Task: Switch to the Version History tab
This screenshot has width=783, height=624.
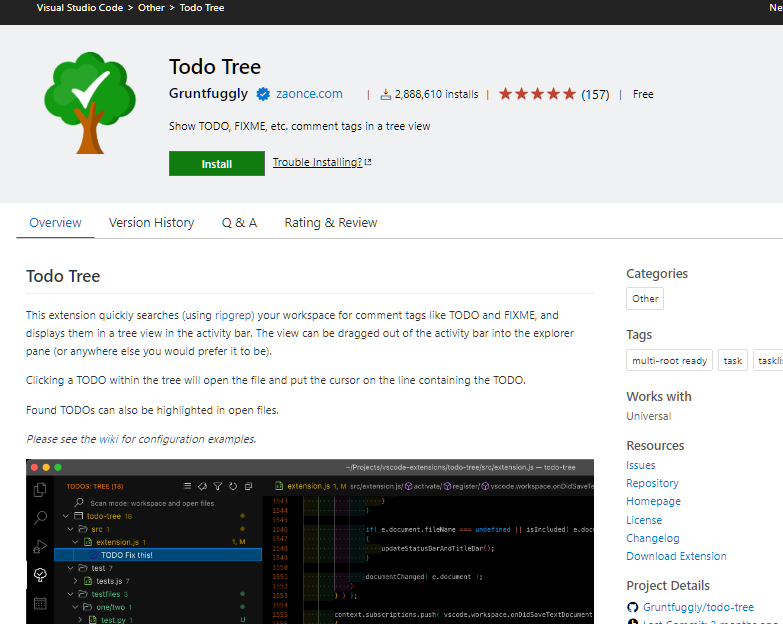Action: (151, 223)
